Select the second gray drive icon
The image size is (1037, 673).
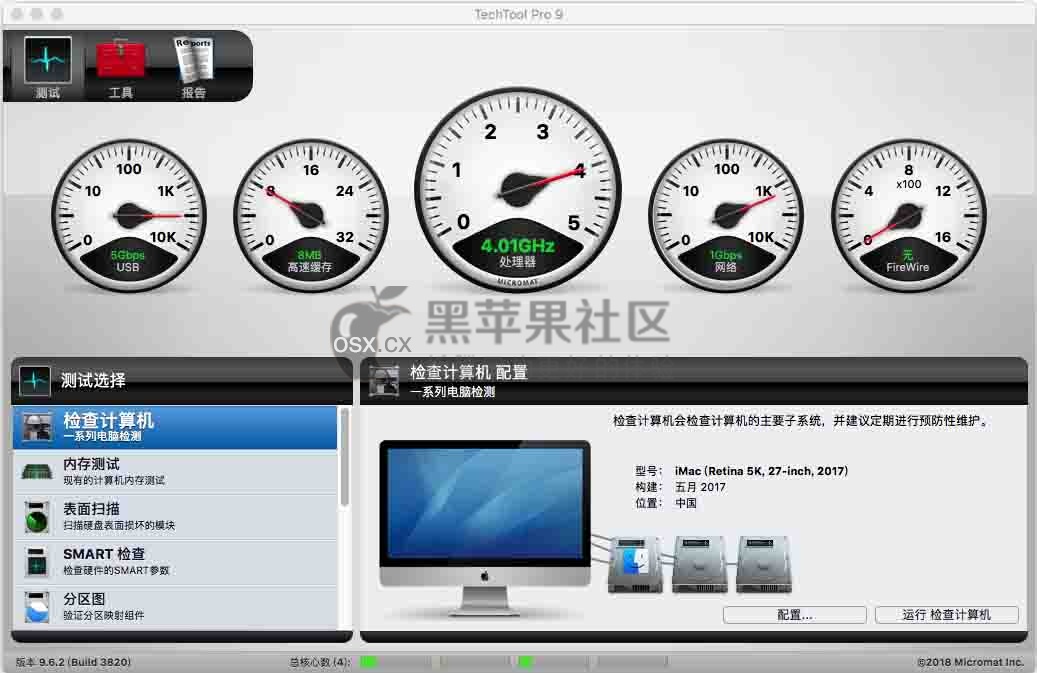[x=700, y=564]
